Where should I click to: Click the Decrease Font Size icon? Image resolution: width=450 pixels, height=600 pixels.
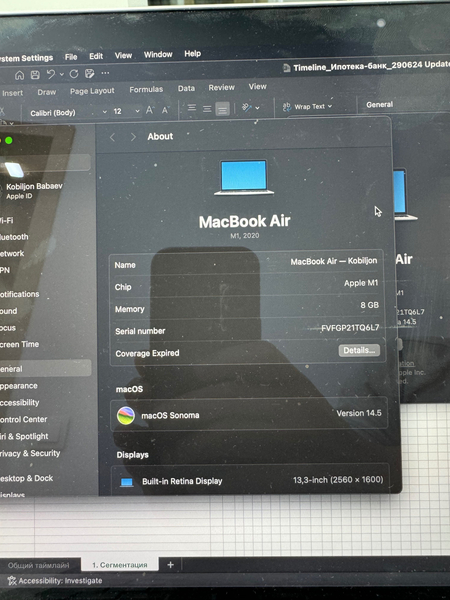[x=165, y=110]
